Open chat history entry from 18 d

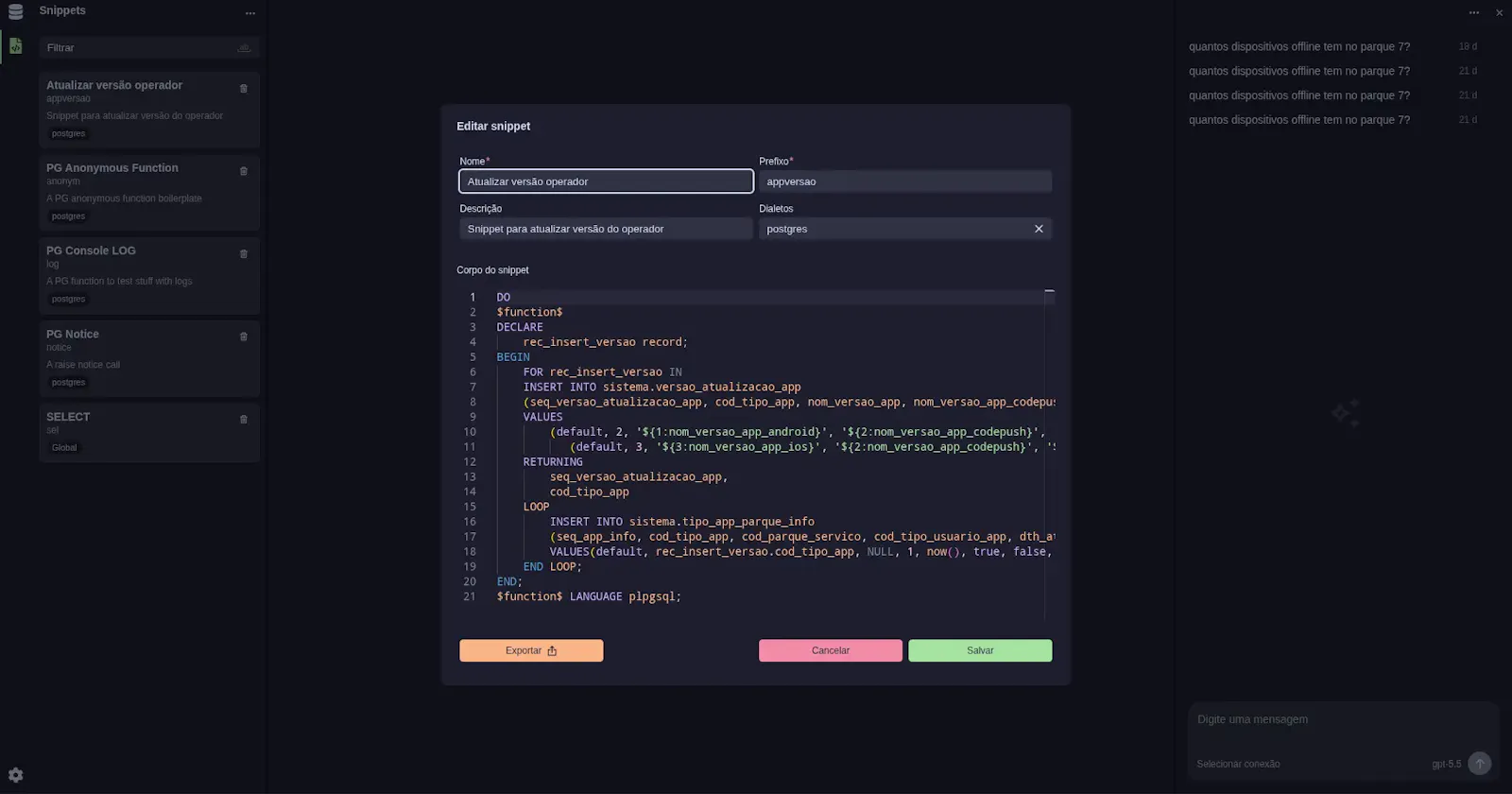(1332, 46)
